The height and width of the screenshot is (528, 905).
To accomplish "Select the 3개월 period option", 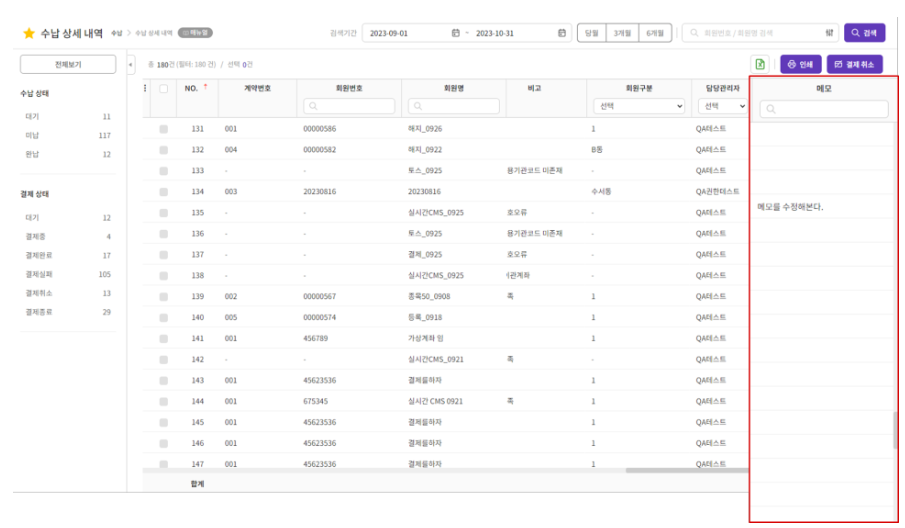I will coord(622,33).
